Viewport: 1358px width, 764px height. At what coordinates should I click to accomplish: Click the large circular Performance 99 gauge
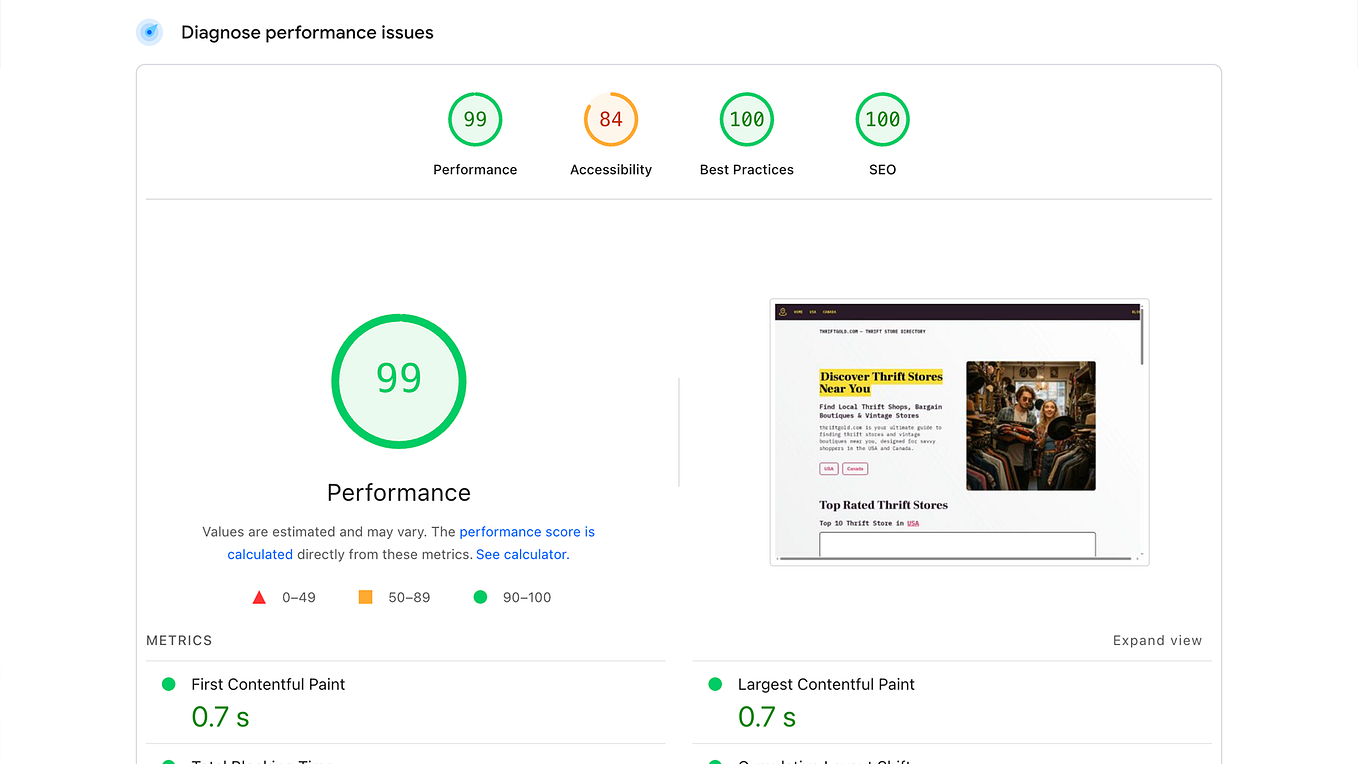[x=398, y=381]
